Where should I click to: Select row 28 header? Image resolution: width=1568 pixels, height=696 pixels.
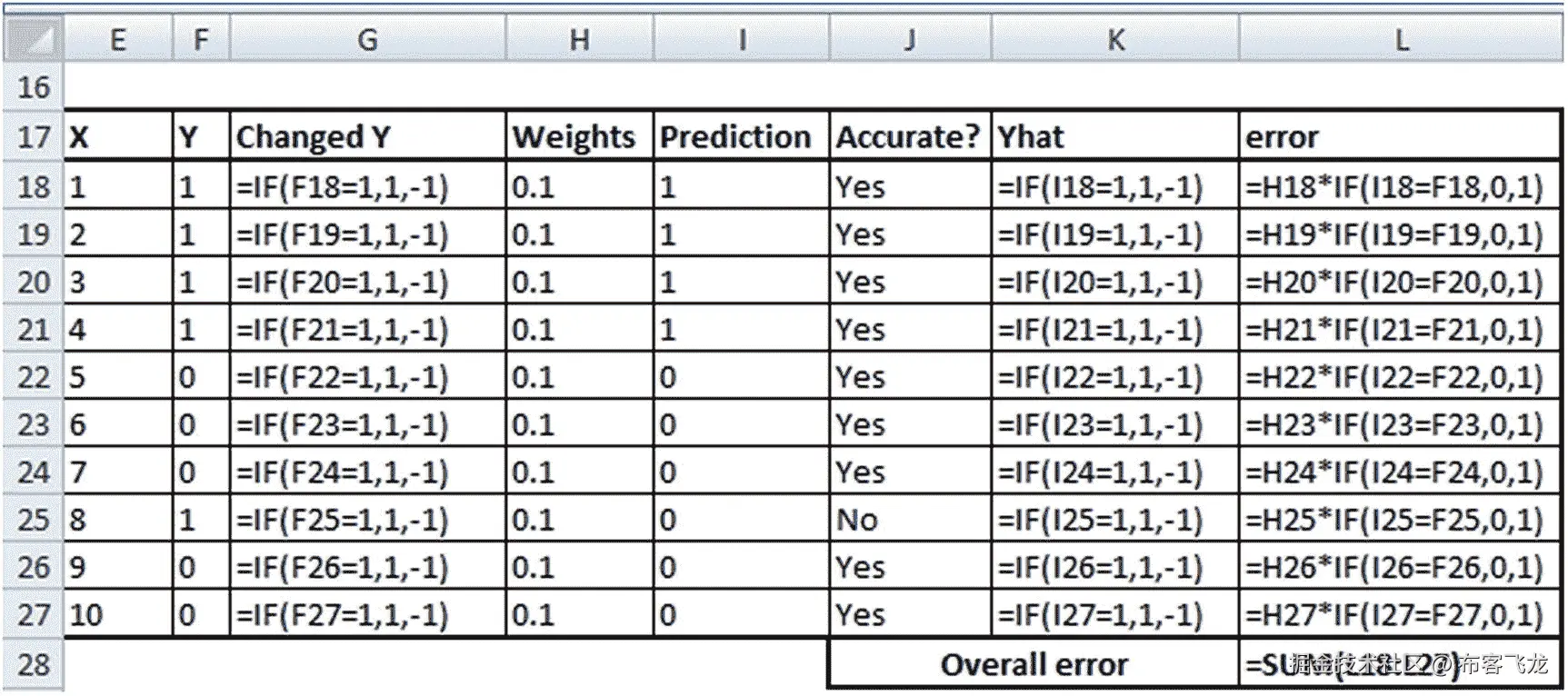[x=34, y=664]
